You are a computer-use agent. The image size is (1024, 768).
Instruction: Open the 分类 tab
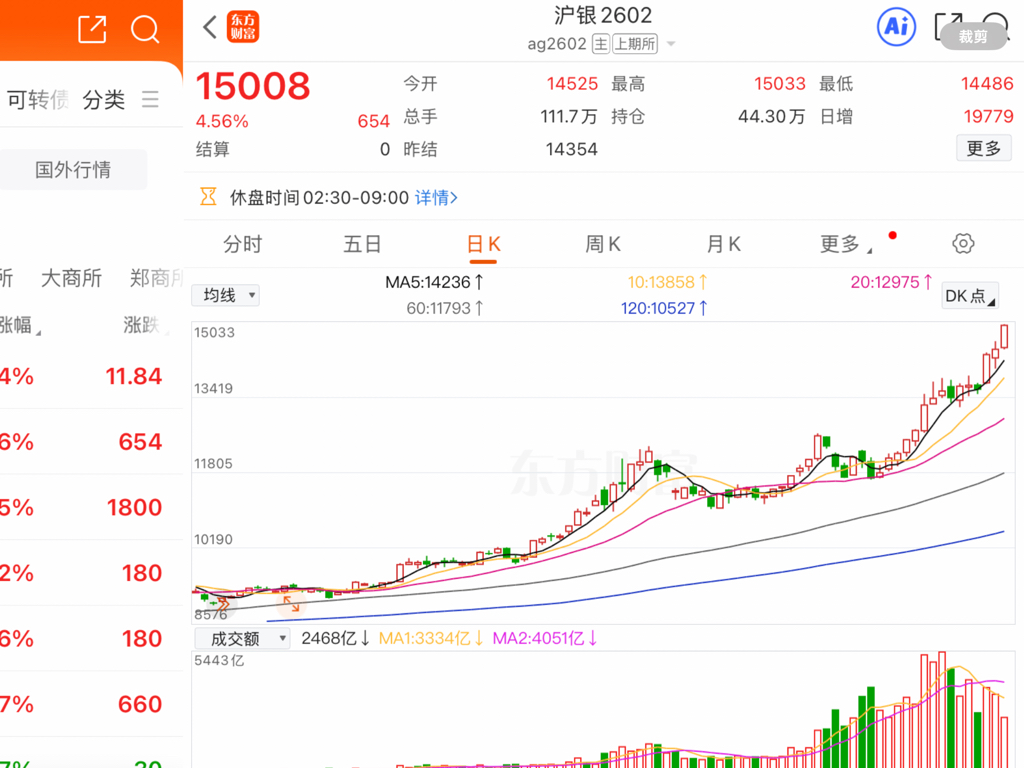click(104, 99)
